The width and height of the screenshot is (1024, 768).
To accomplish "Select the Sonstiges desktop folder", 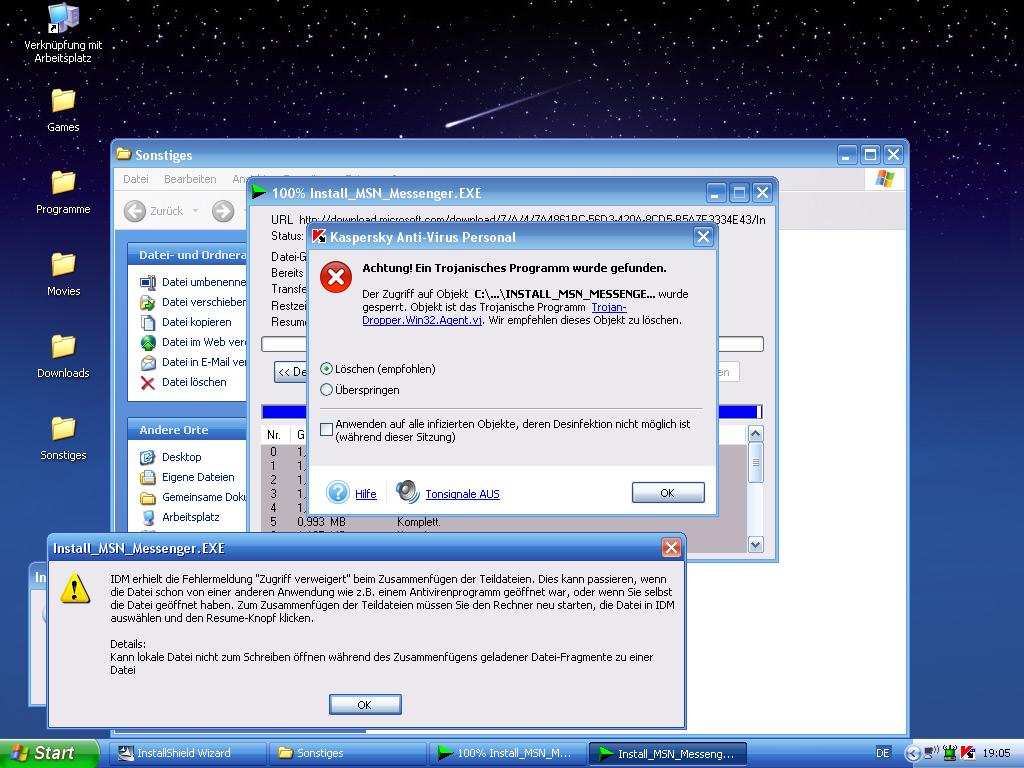I will pyautogui.click(x=63, y=438).
